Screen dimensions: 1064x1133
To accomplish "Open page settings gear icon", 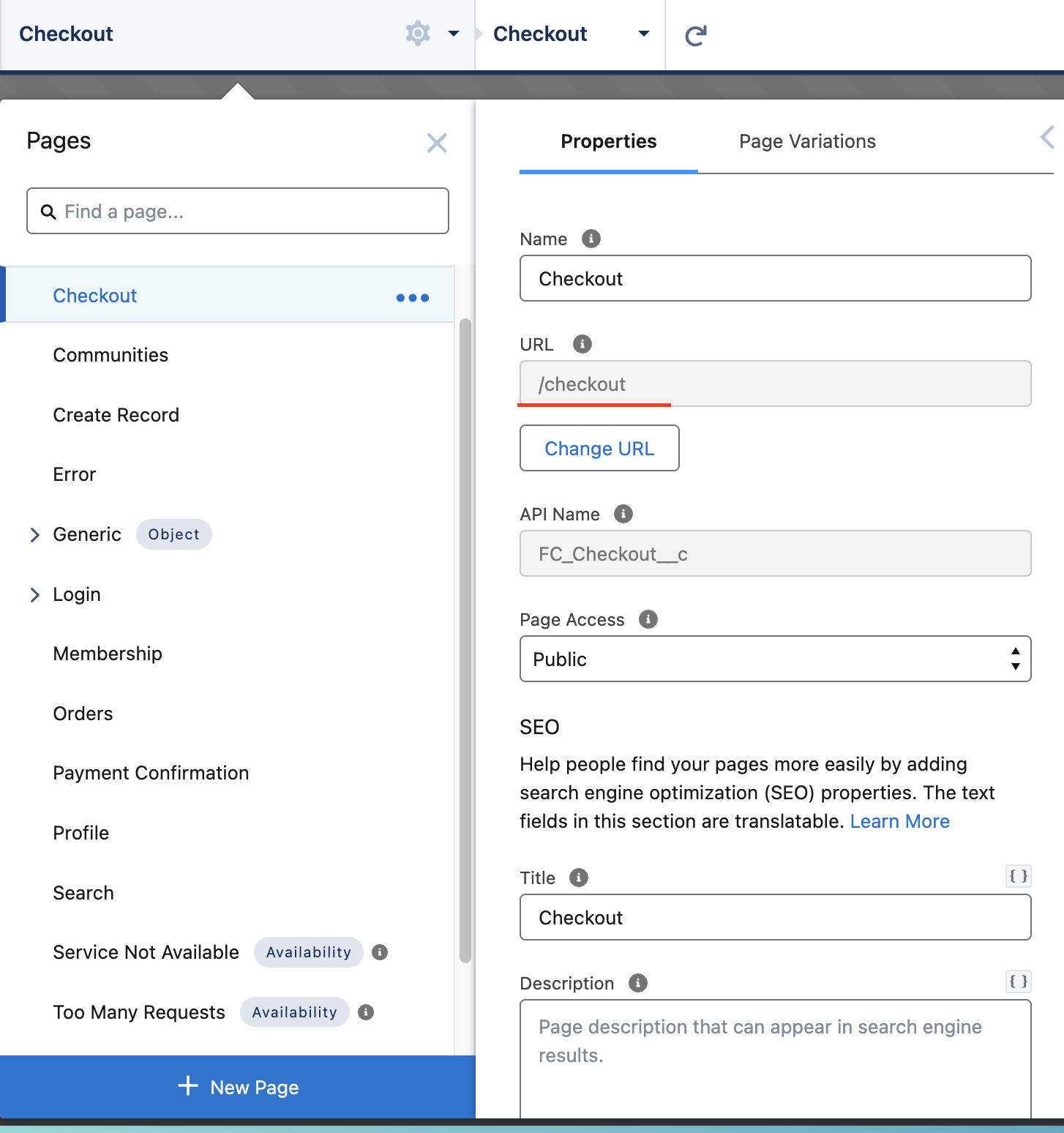I will [x=418, y=34].
